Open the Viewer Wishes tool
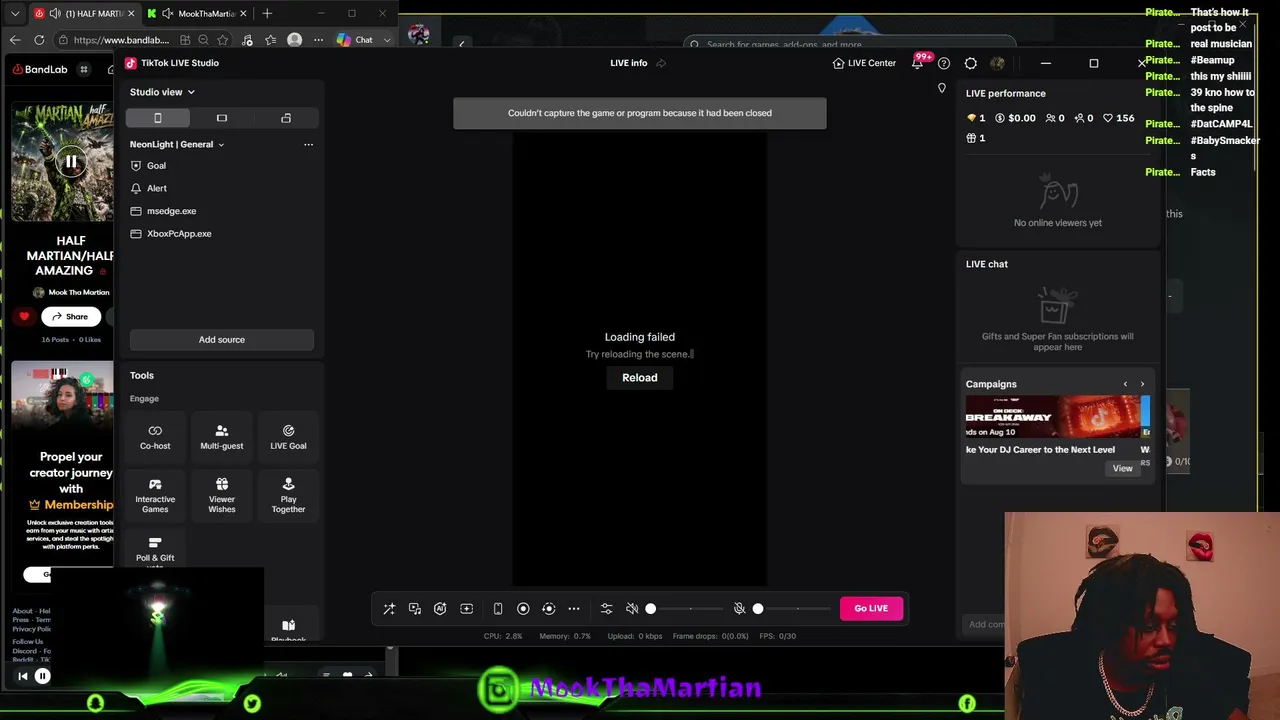1280x720 pixels. [222, 495]
